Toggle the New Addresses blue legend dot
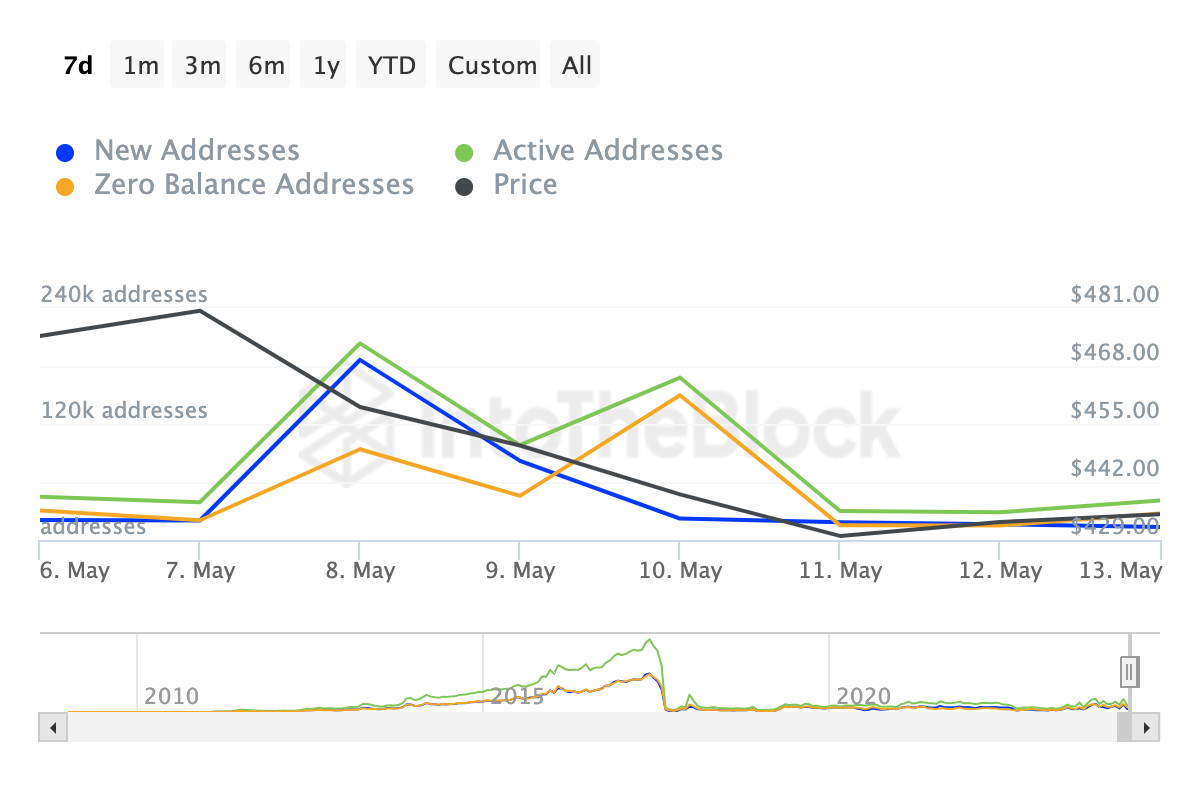Image resolution: width=1200 pixels, height=800 pixels. click(65, 153)
